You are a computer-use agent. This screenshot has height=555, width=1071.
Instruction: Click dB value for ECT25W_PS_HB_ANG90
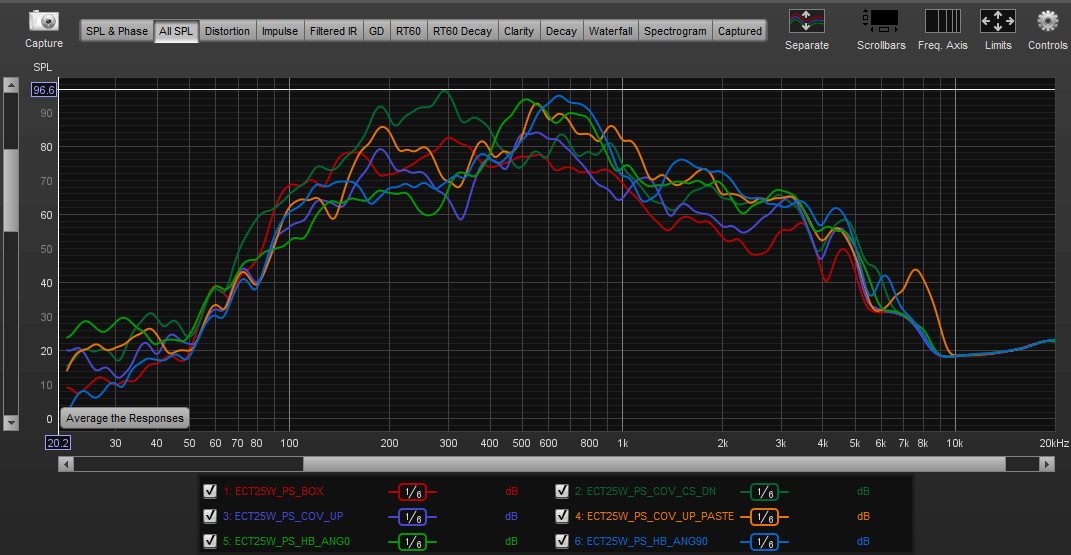[x=863, y=541]
